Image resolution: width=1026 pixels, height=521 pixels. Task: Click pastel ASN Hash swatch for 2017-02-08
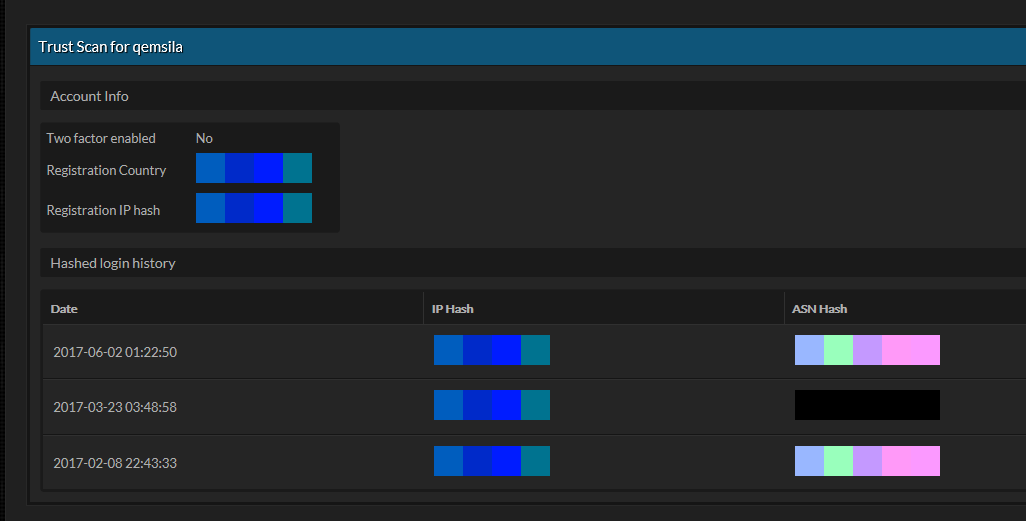click(x=867, y=461)
